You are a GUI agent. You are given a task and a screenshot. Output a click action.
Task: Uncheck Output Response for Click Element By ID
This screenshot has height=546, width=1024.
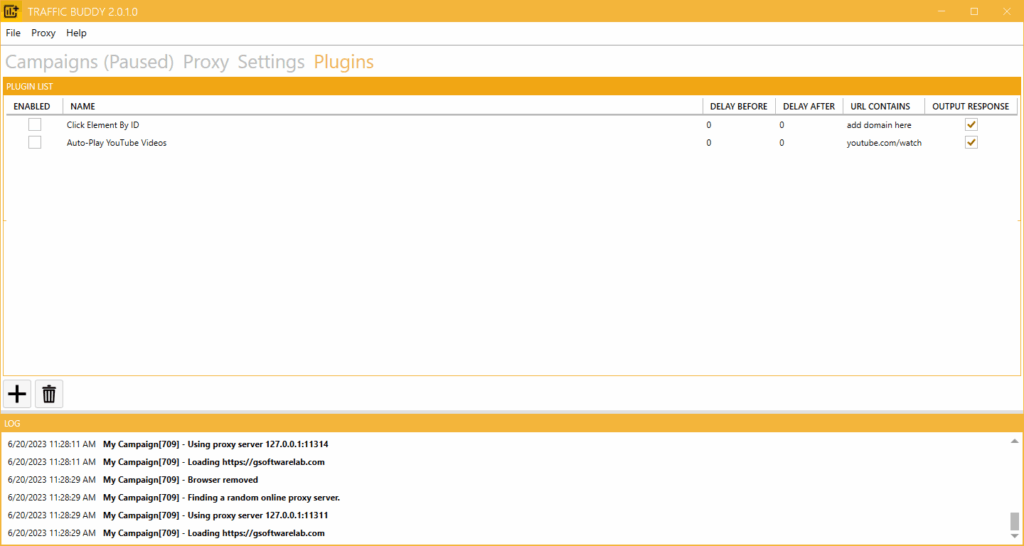[x=970, y=125]
